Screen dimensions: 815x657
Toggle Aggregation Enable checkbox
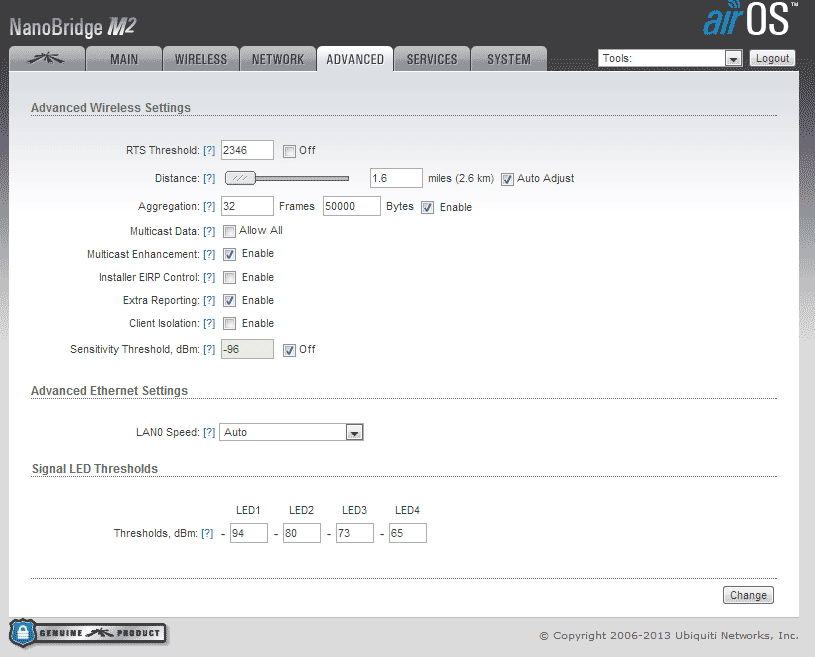coord(427,207)
